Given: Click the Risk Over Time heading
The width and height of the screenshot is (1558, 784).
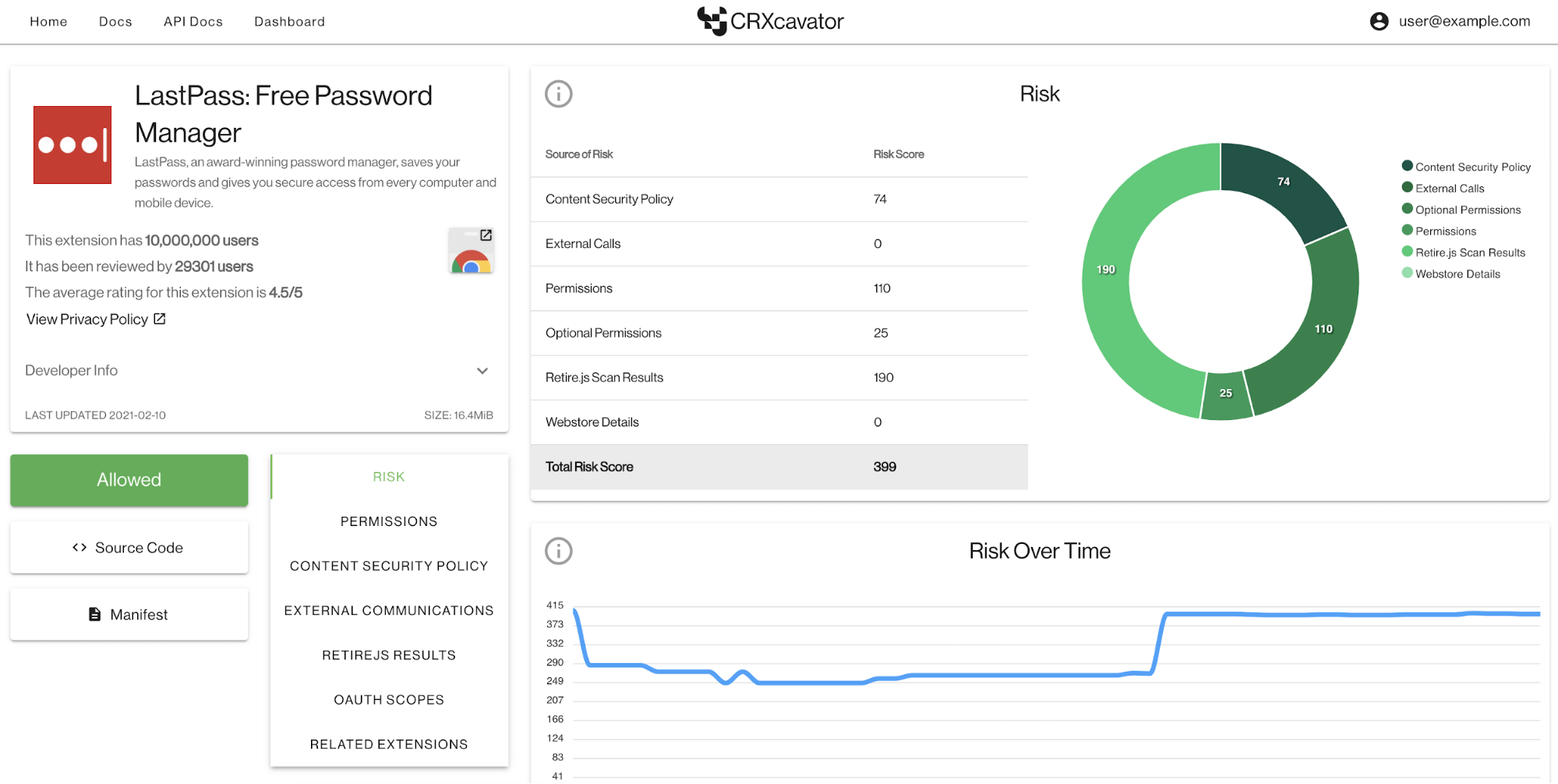Looking at the screenshot, I should [x=1040, y=551].
